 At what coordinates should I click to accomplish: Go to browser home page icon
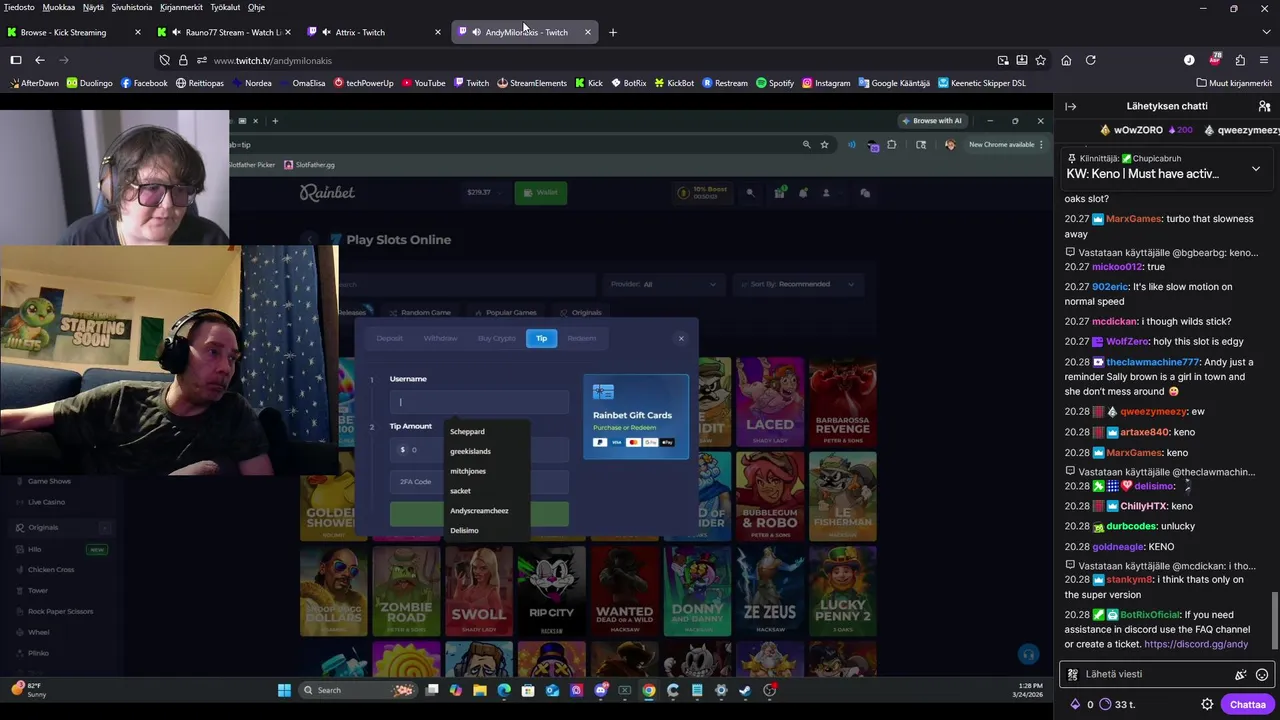(1066, 60)
